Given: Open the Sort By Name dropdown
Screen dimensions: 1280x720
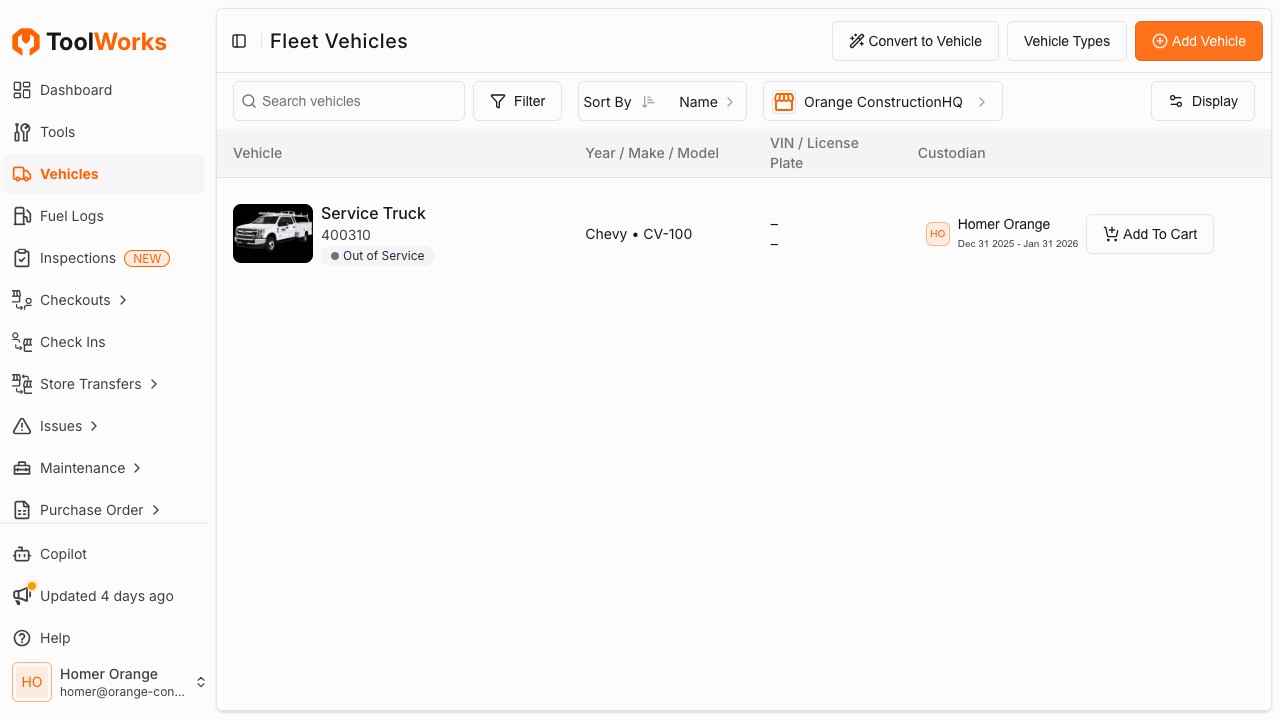Looking at the screenshot, I should [706, 101].
